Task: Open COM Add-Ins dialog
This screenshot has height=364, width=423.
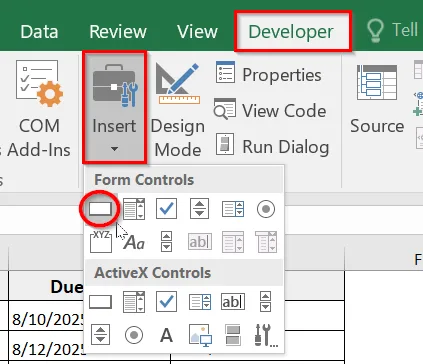Action: tap(39, 109)
